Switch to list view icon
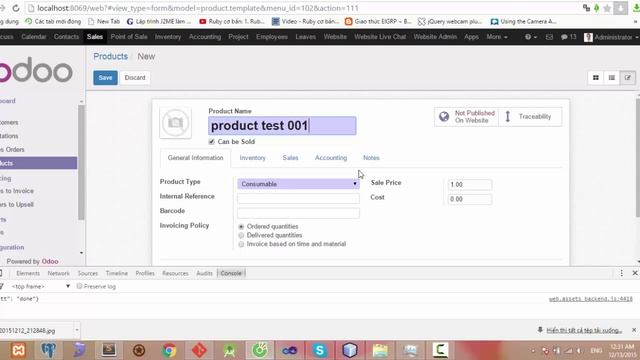The width and height of the screenshot is (640, 360). click(x=611, y=78)
